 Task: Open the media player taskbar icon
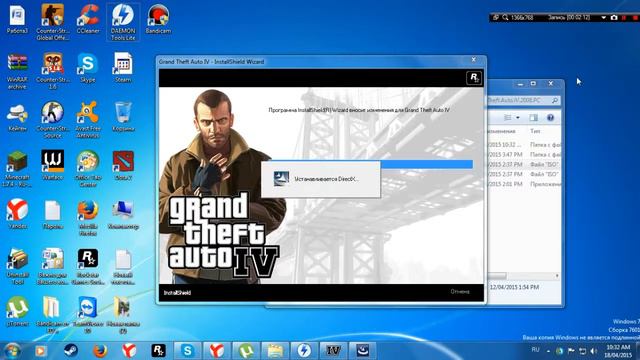41,351
